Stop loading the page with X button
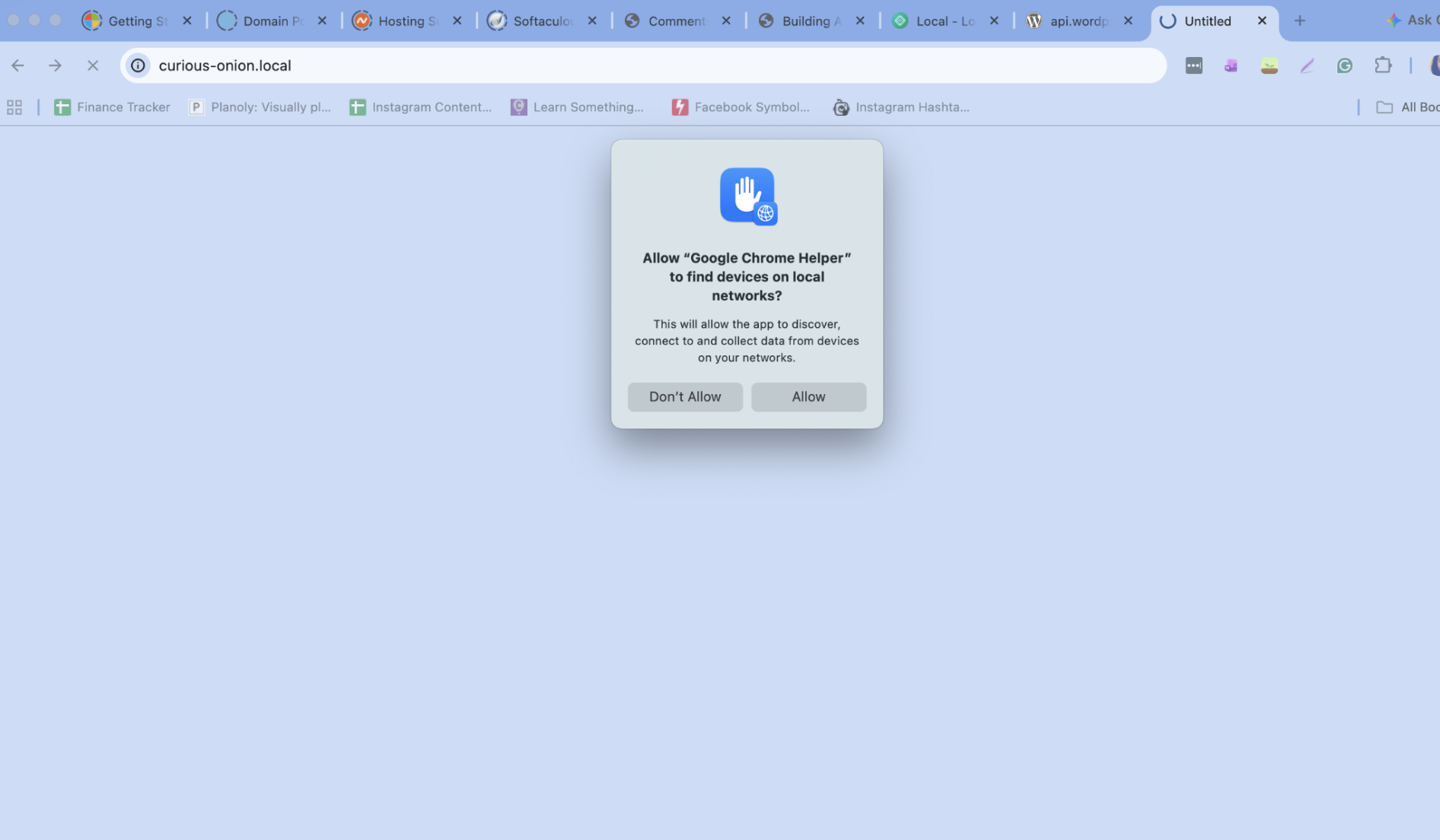The width and height of the screenshot is (1440, 840). coord(93,65)
